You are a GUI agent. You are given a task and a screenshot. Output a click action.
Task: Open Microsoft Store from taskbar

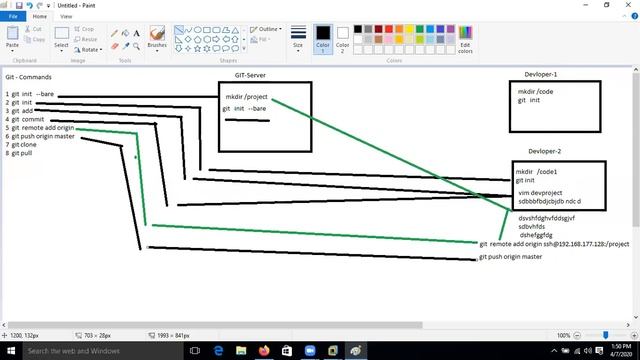click(x=287, y=351)
